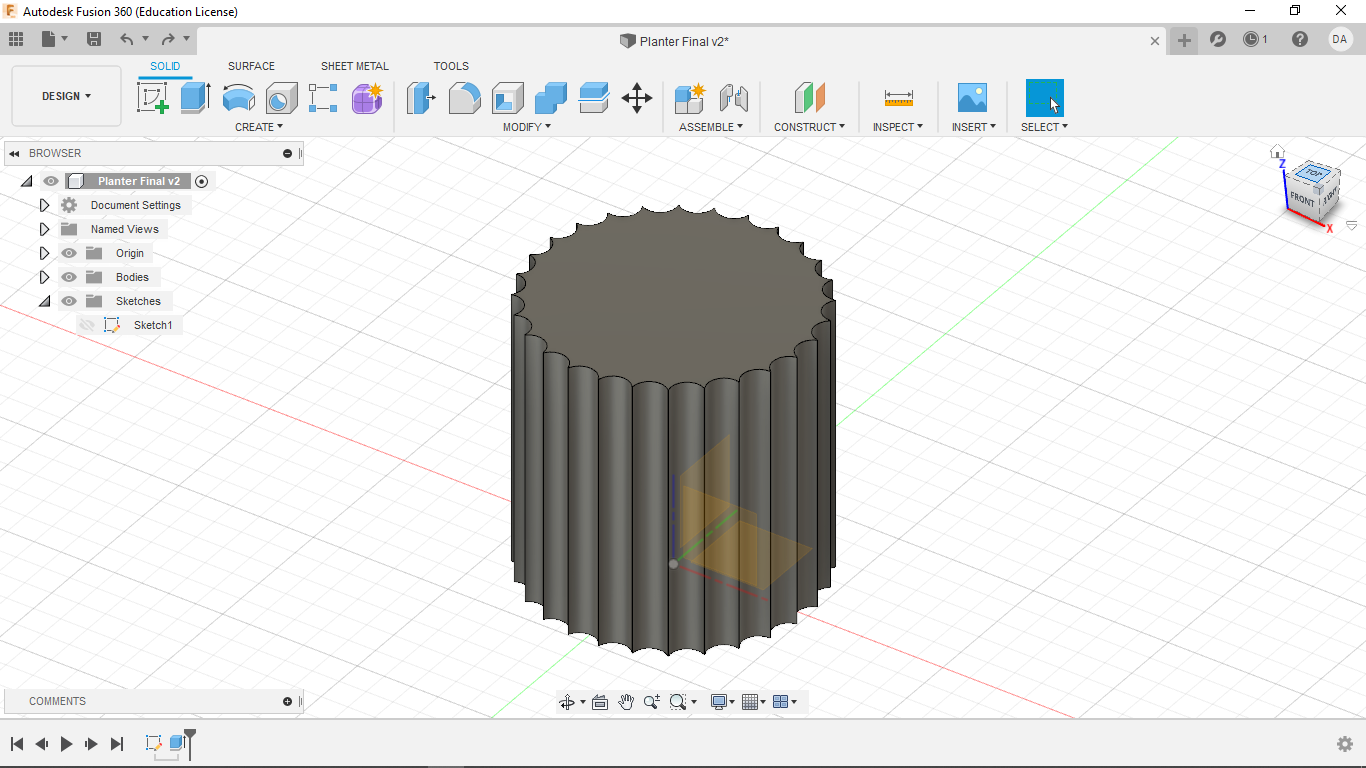Image resolution: width=1366 pixels, height=768 pixels.
Task: Redo the last action
Action: point(168,39)
